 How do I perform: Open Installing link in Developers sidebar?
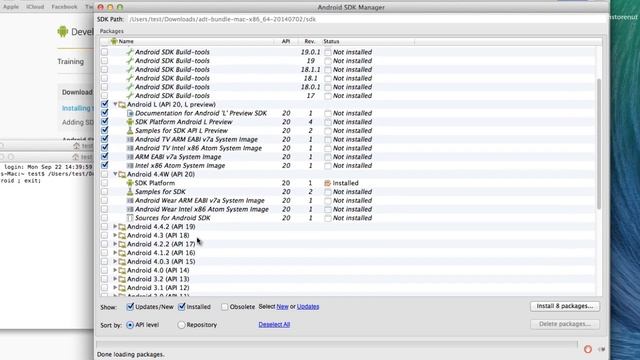tap(78, 108)
